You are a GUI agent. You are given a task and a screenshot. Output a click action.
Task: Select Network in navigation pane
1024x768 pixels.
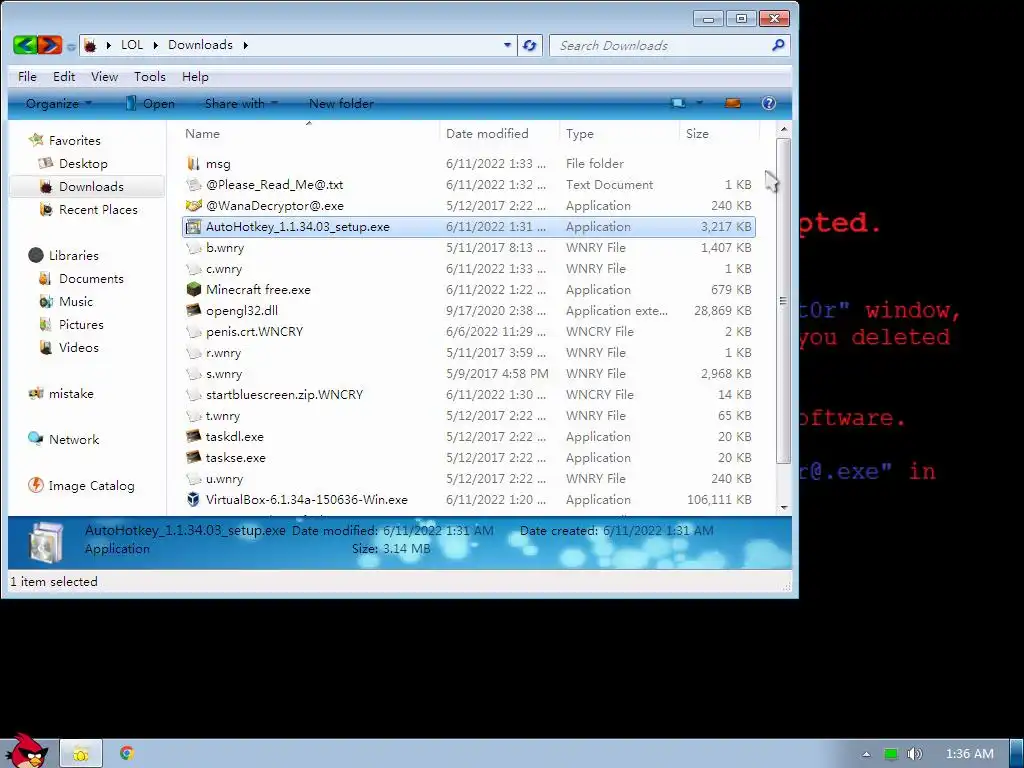74,440
